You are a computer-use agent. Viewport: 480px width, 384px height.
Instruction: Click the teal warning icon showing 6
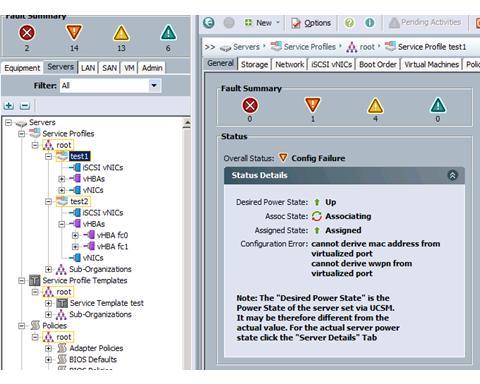(168, 33)
